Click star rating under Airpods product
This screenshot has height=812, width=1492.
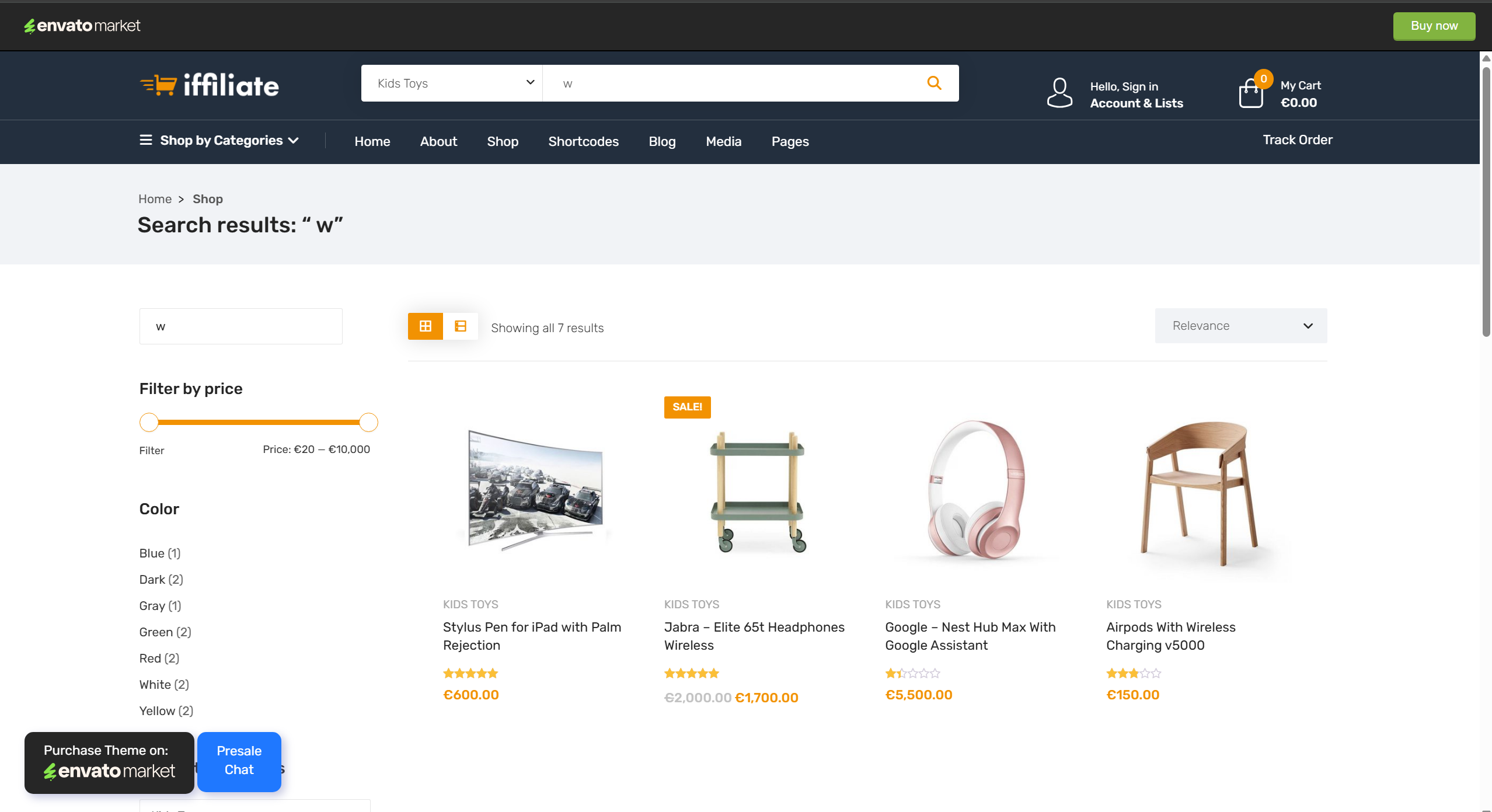tap(1134, 673)
